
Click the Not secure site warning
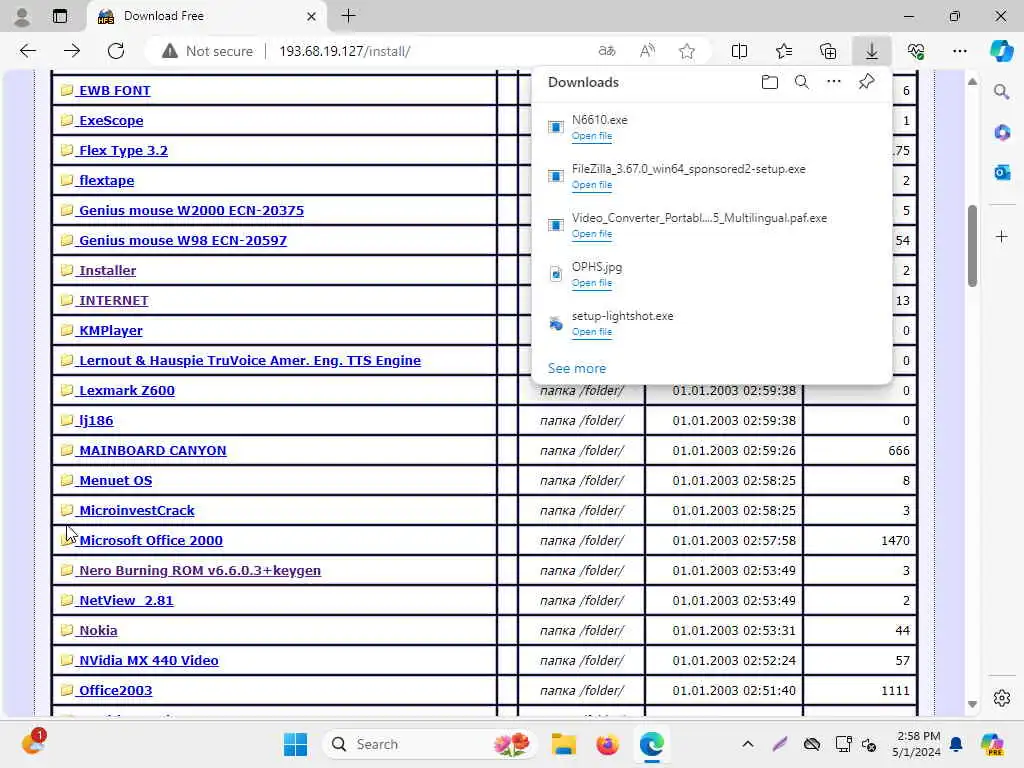point(207,51)
